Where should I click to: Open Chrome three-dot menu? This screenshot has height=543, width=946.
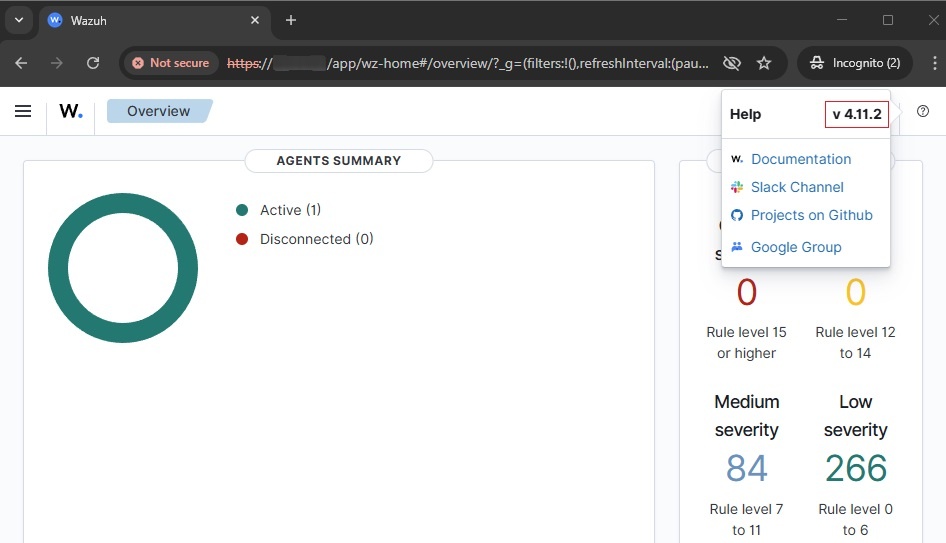[935, 63]
